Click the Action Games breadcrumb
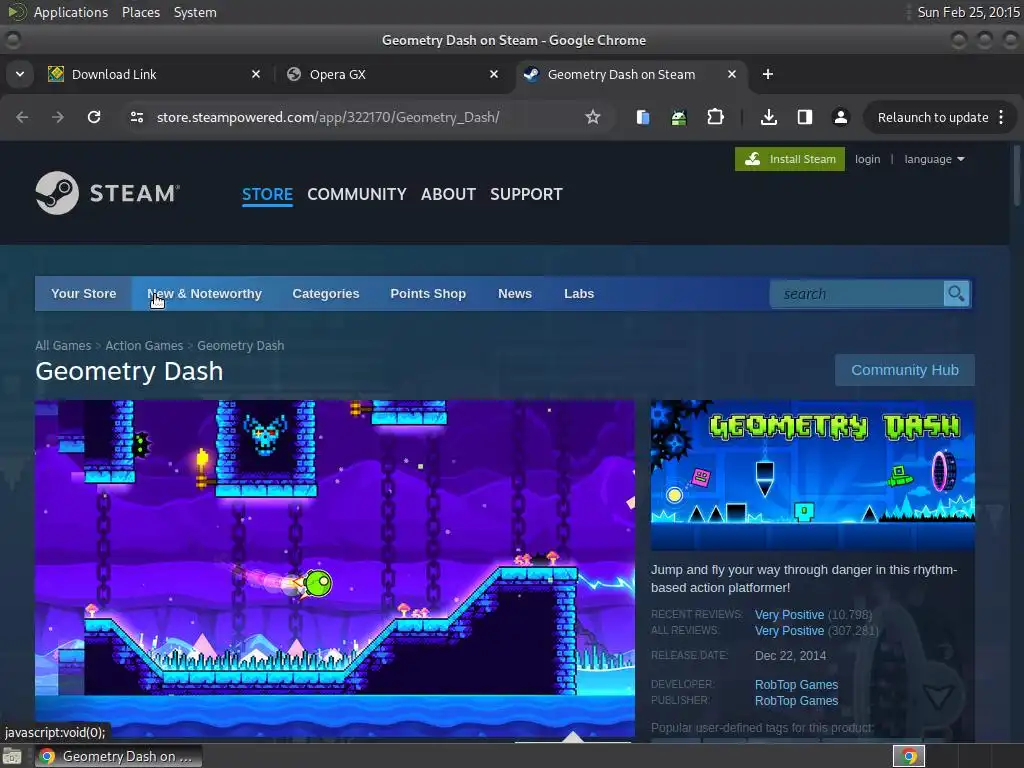This screenshot has height=768, width=1024. coord(144,345)
